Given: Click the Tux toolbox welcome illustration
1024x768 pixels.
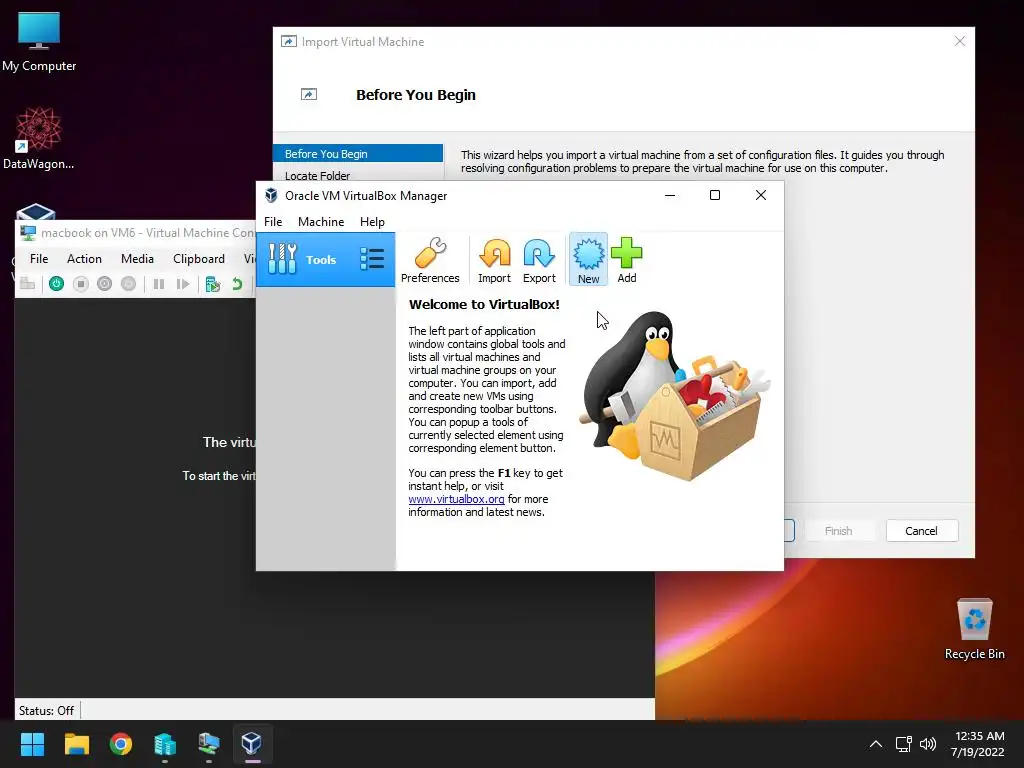Looking at the screenshot, I should (x=675, y=396).
